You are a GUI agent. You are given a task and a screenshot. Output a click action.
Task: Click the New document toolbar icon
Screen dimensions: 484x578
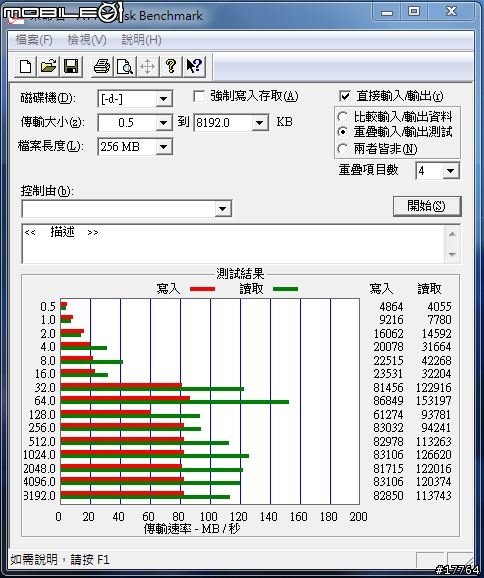25,67
